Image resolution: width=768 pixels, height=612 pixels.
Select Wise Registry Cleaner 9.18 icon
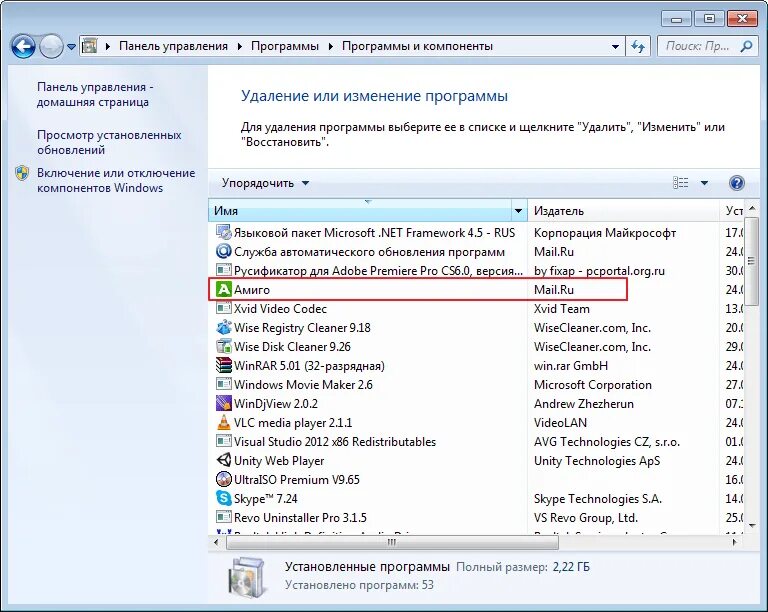click(x=223, y=327)
